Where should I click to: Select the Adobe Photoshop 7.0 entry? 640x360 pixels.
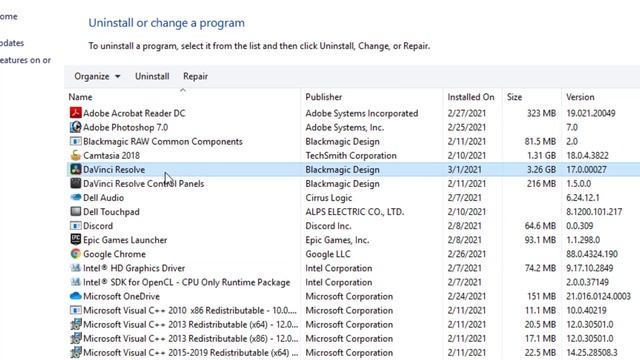pyautogui.click(x=125, y=127)
